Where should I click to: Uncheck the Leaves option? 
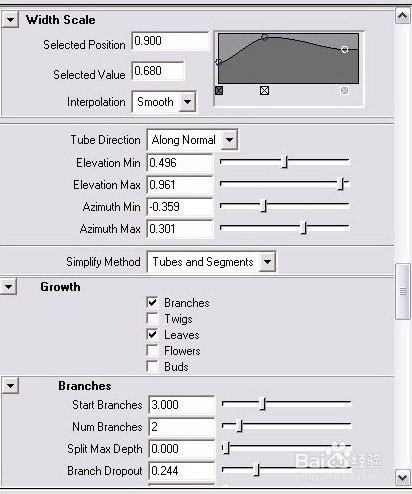152,334
